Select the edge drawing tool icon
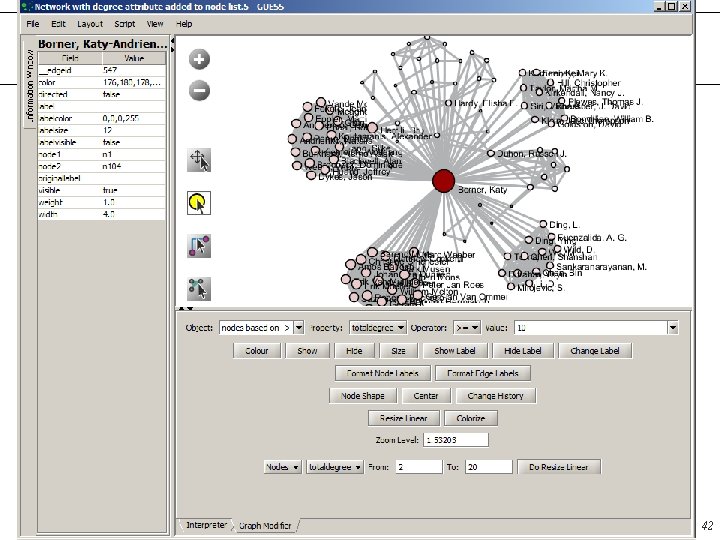The height and width of the screenshot is (540, 720). (199, 246)
